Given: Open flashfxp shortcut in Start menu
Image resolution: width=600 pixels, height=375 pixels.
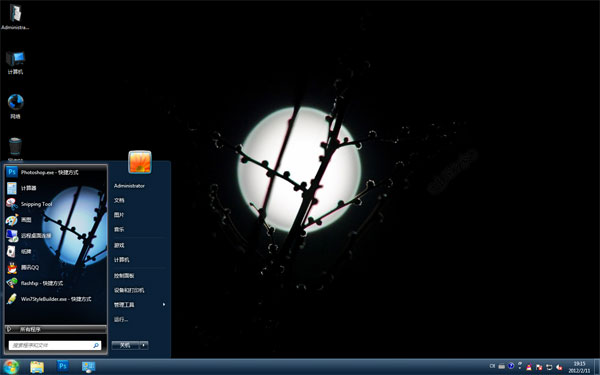Looking at the screenshot, I should coord(55,283).
